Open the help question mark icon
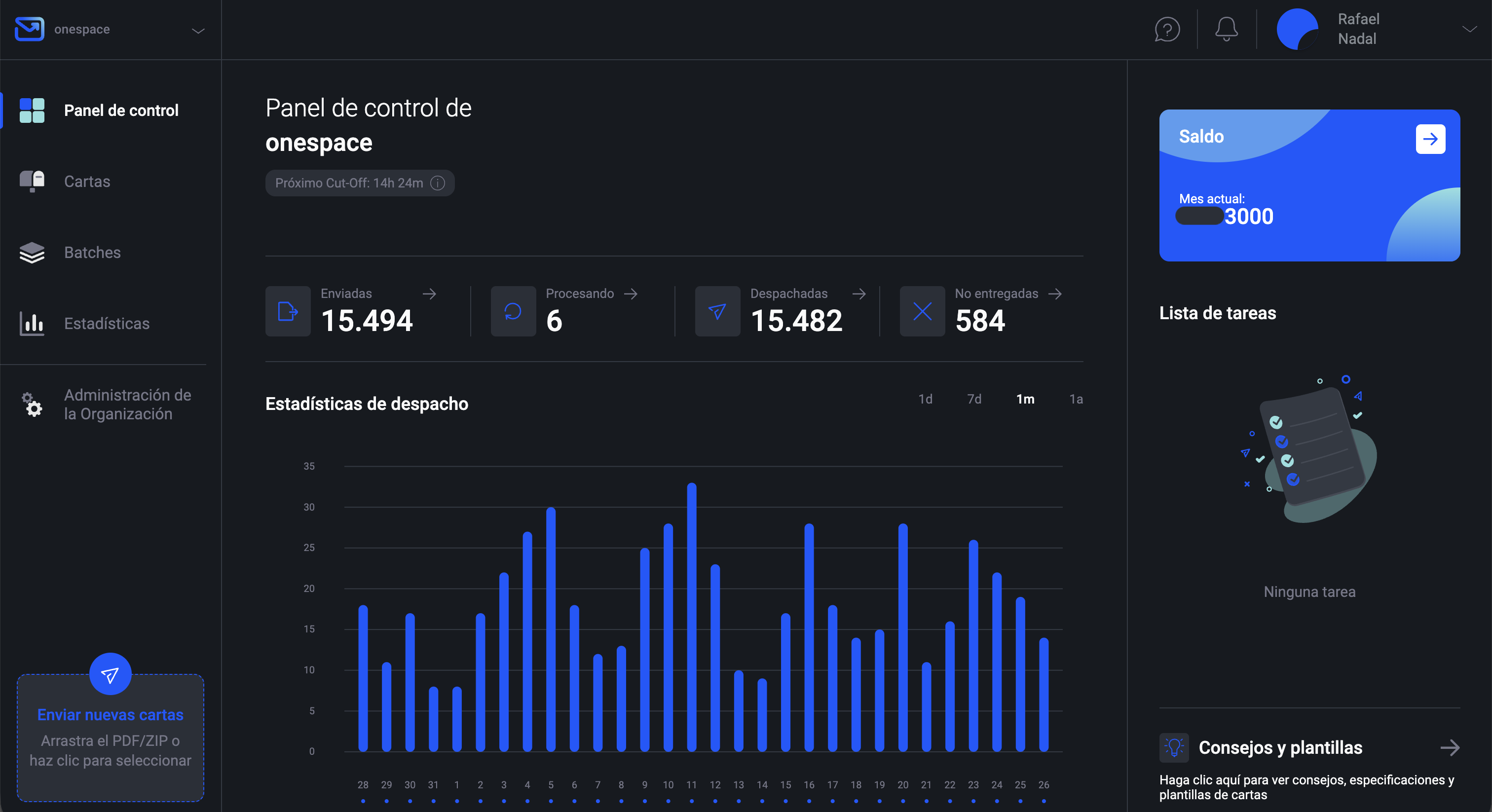 1166,29
